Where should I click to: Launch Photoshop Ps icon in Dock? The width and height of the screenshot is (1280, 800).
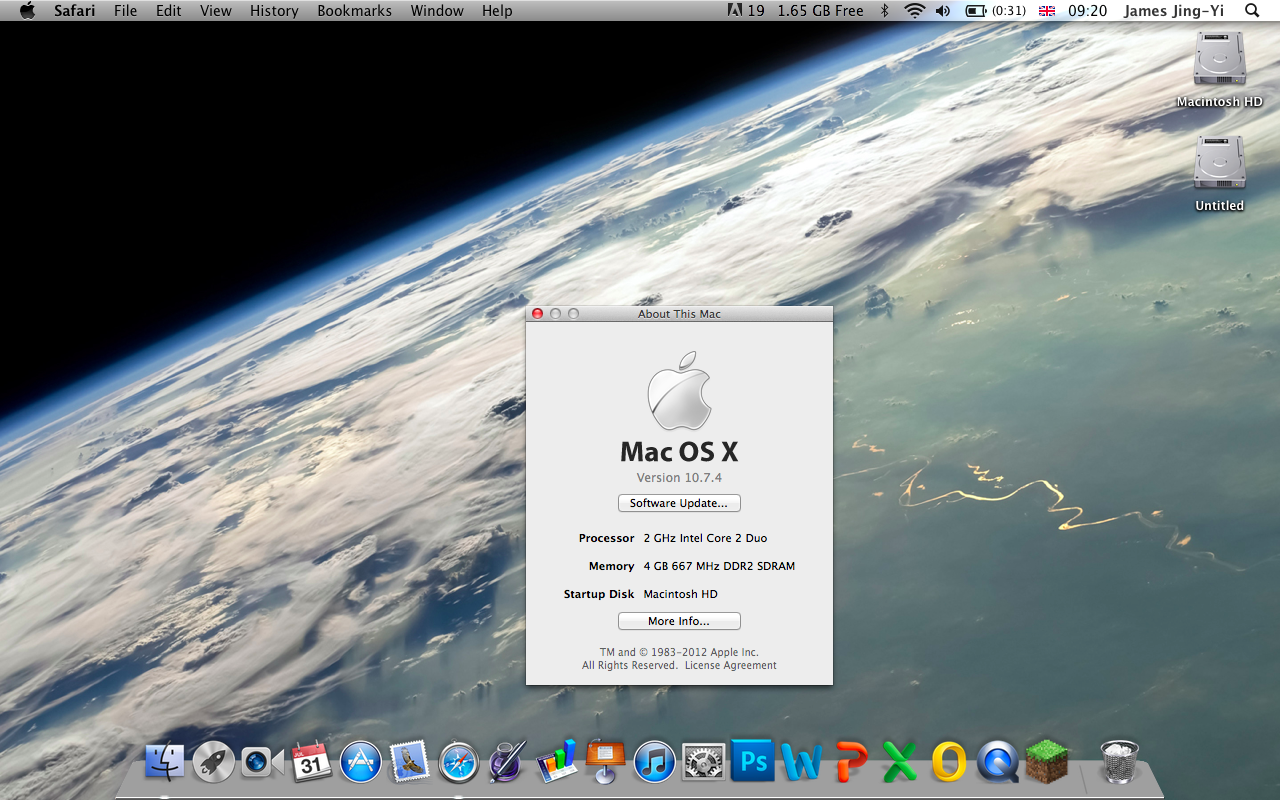[753, 762]
